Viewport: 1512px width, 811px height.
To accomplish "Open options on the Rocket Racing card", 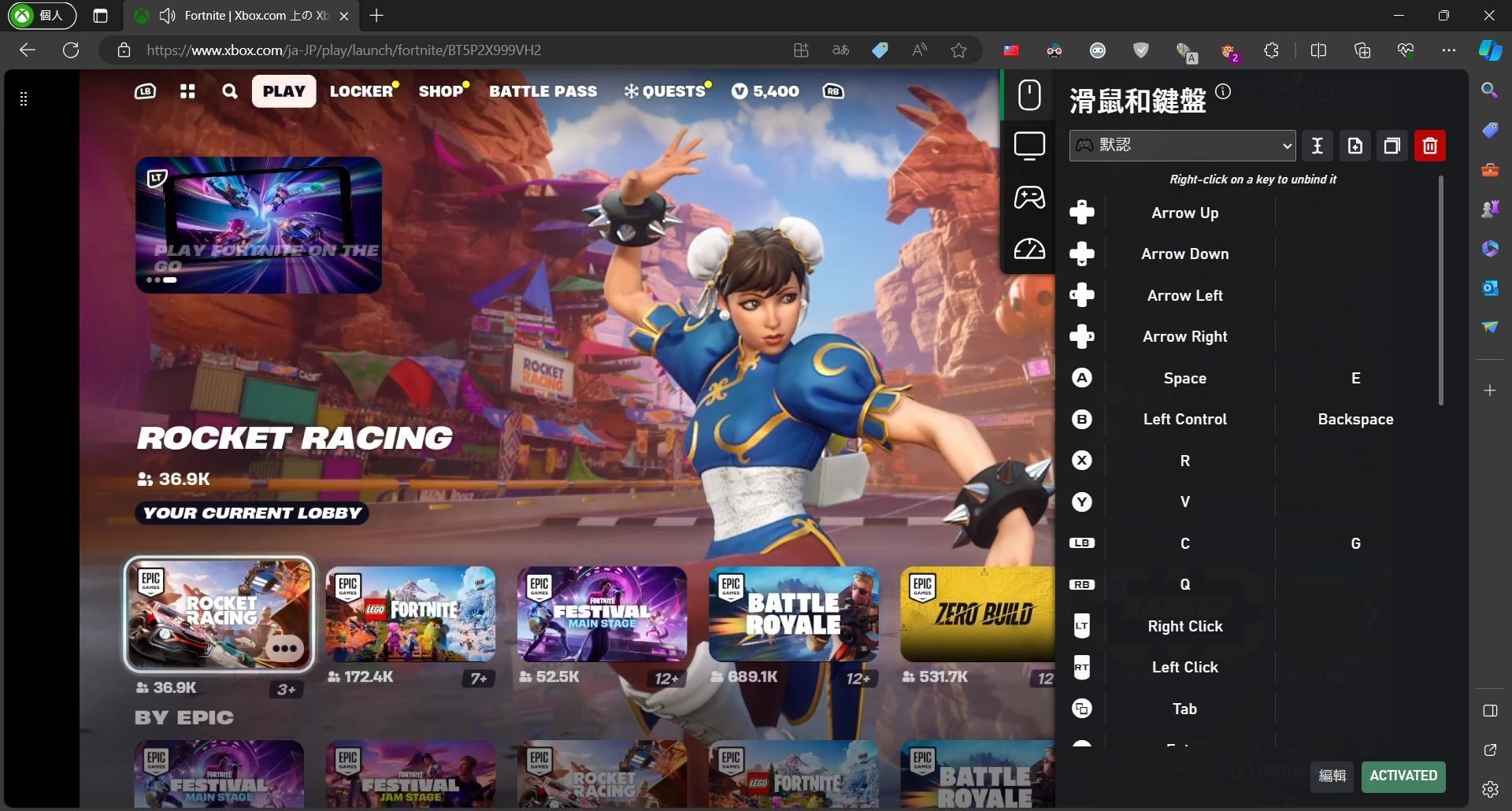I will click(284, 647).
